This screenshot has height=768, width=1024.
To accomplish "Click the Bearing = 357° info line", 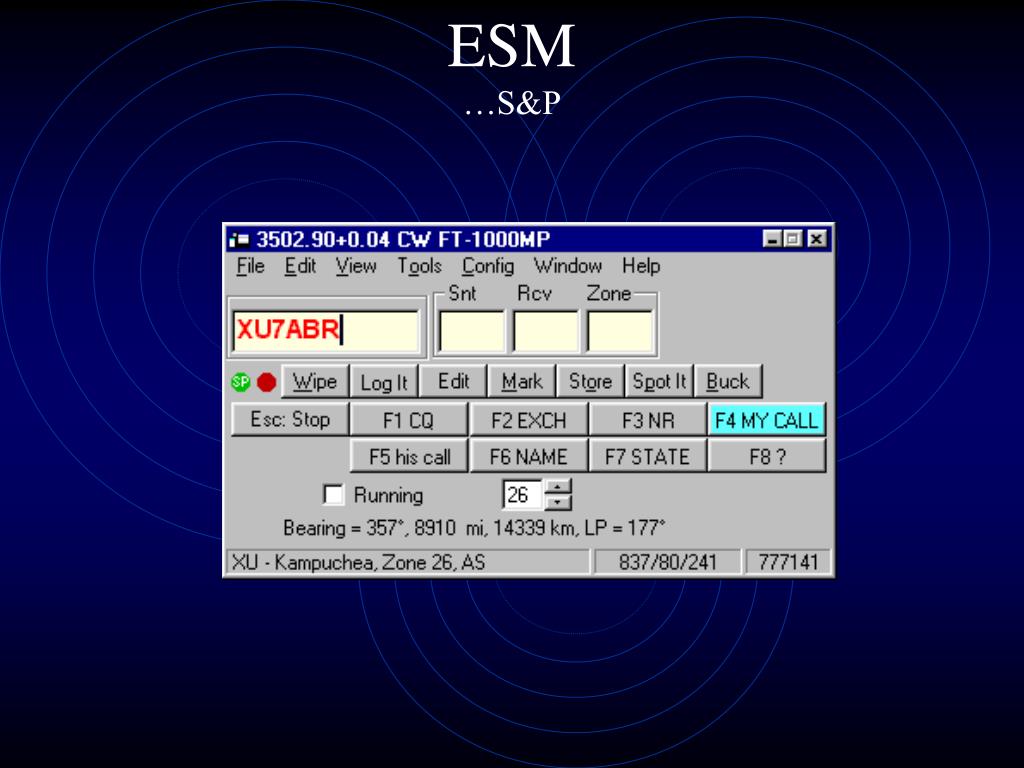I will (x=474, y=528).
